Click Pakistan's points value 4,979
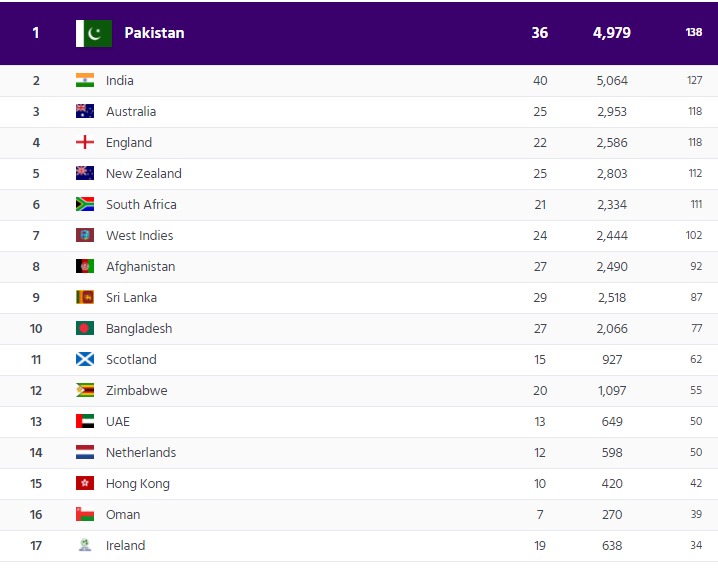The image size is (718, 576). pos(611,33)
